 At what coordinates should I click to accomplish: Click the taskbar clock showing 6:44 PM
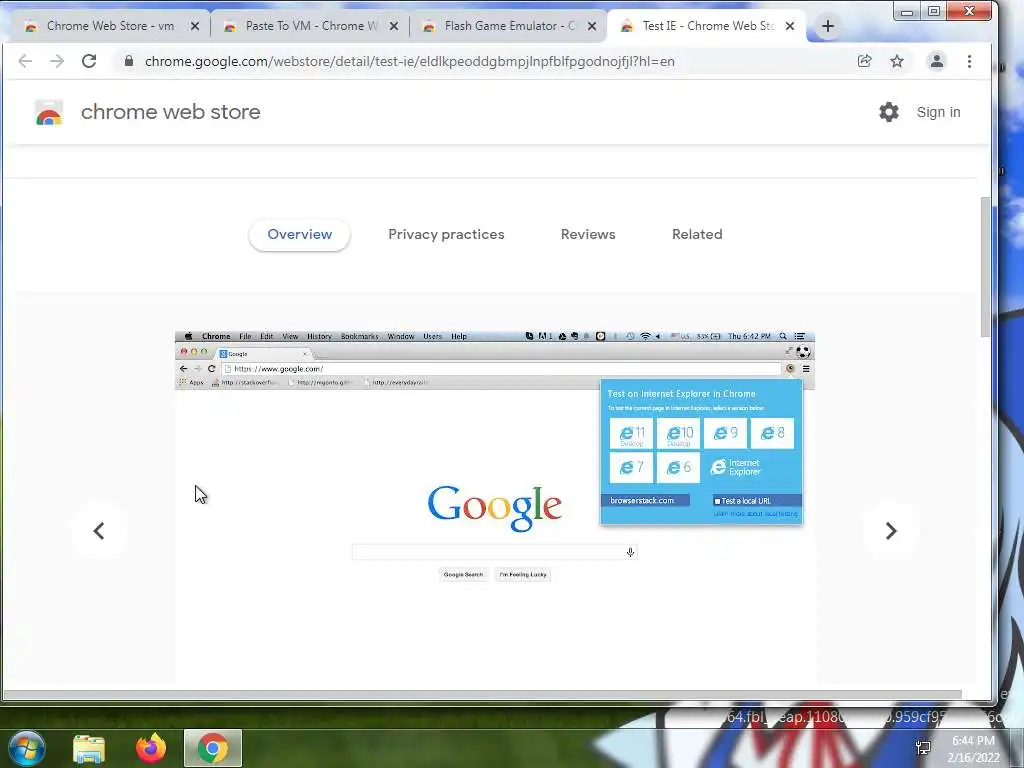(973, 749)
